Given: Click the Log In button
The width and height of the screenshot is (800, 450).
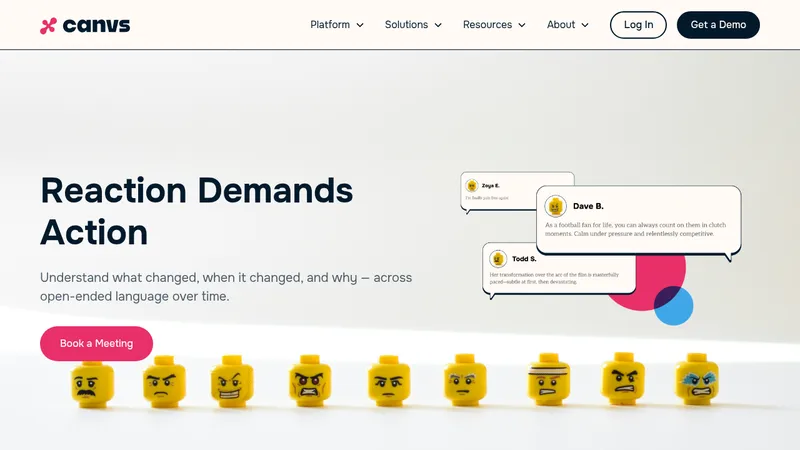Looking at the screenshot, I should (x=638, y=25).
